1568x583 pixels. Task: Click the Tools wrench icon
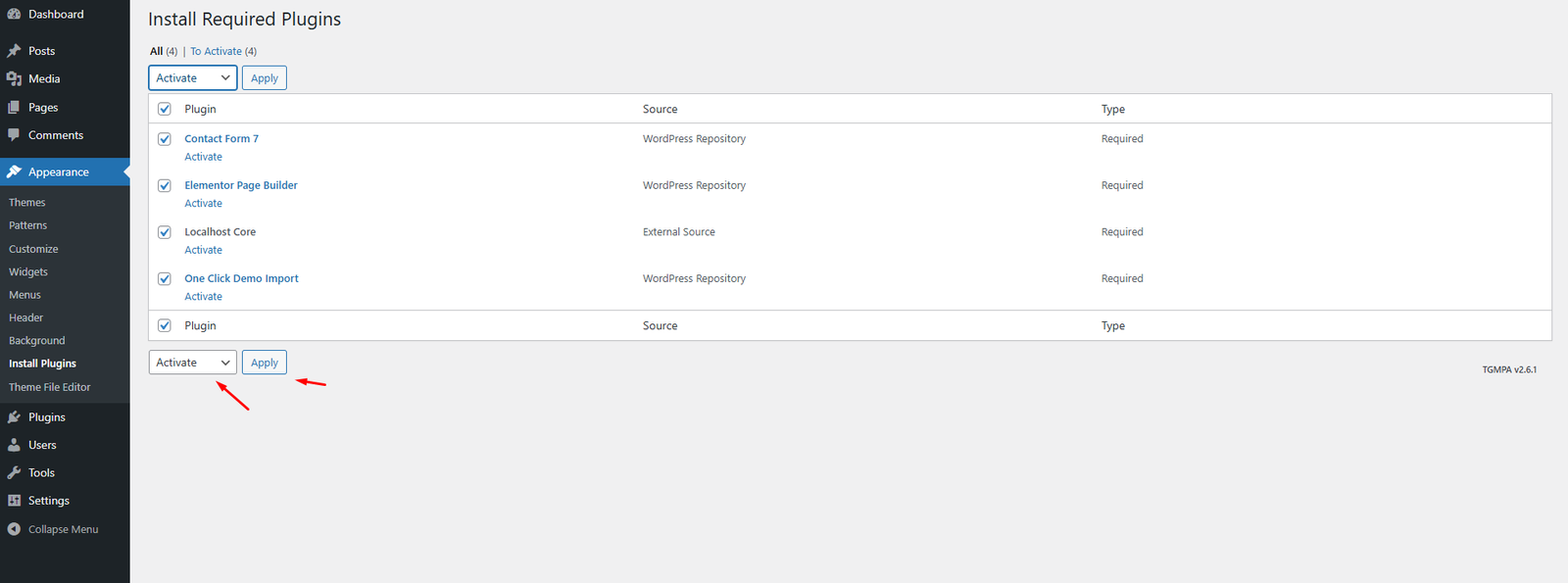tap(14, 472)
